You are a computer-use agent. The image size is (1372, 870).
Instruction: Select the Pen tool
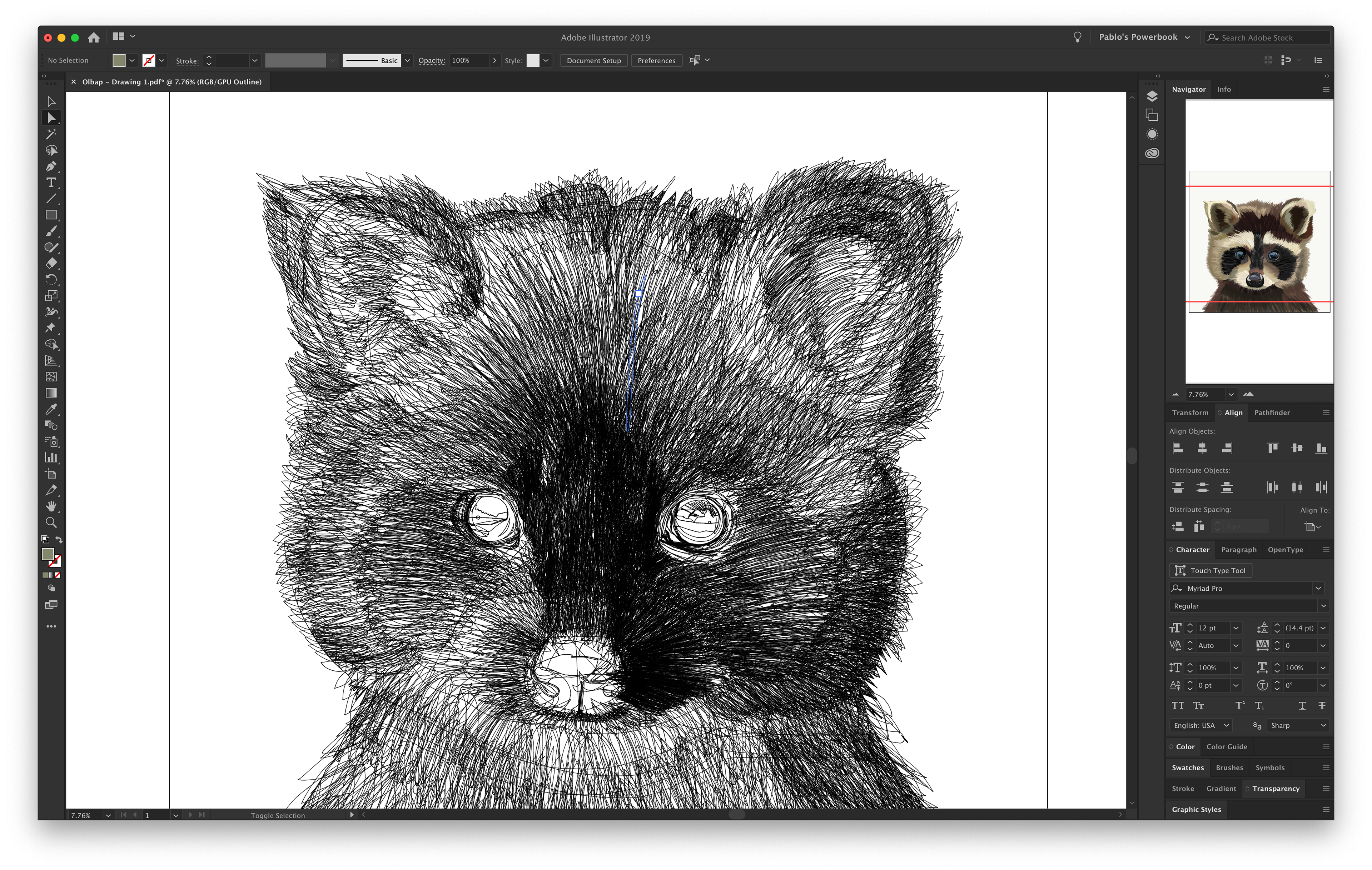coord(51,166)
